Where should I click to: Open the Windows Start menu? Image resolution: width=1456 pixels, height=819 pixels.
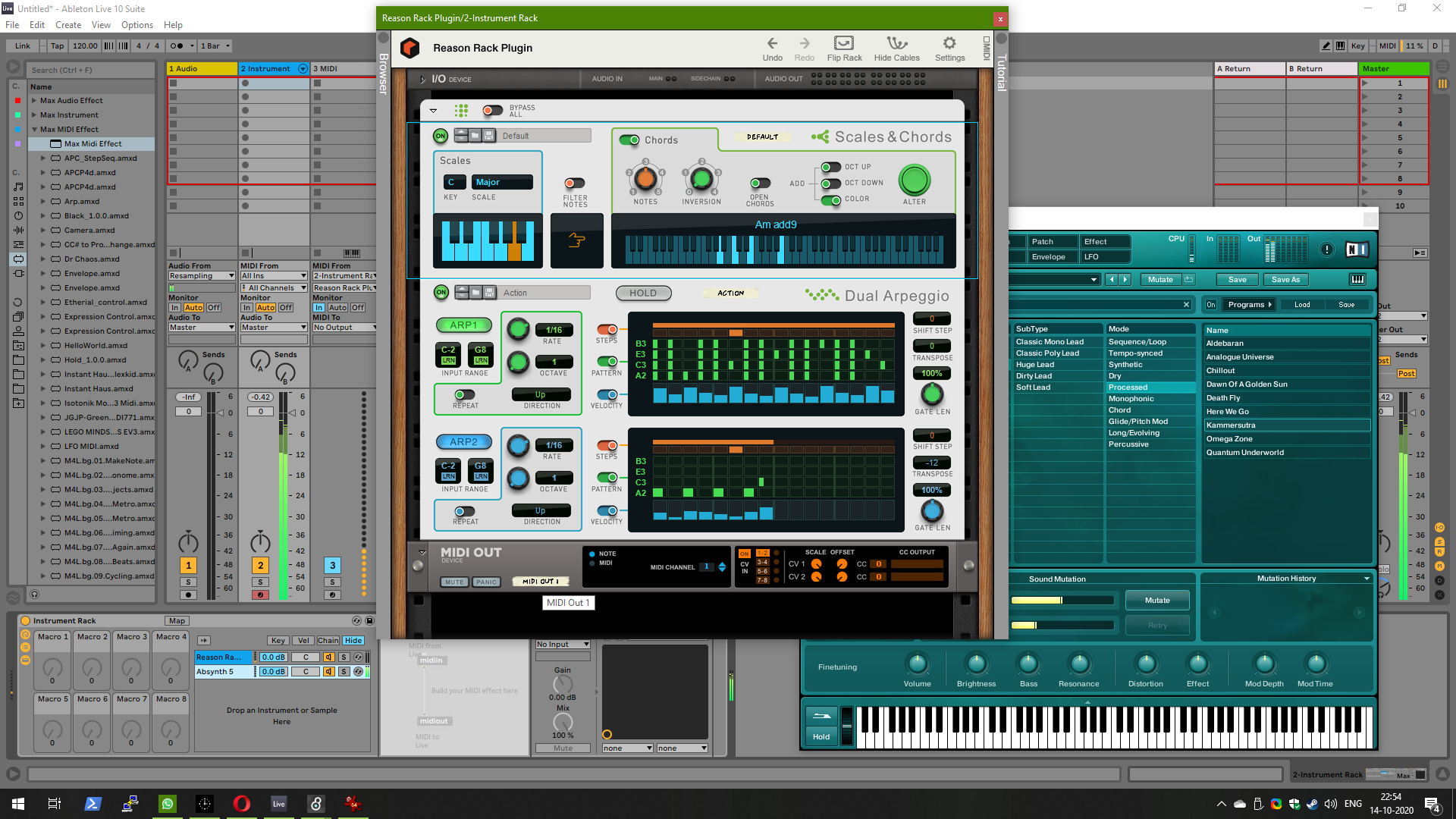(18, 804)
